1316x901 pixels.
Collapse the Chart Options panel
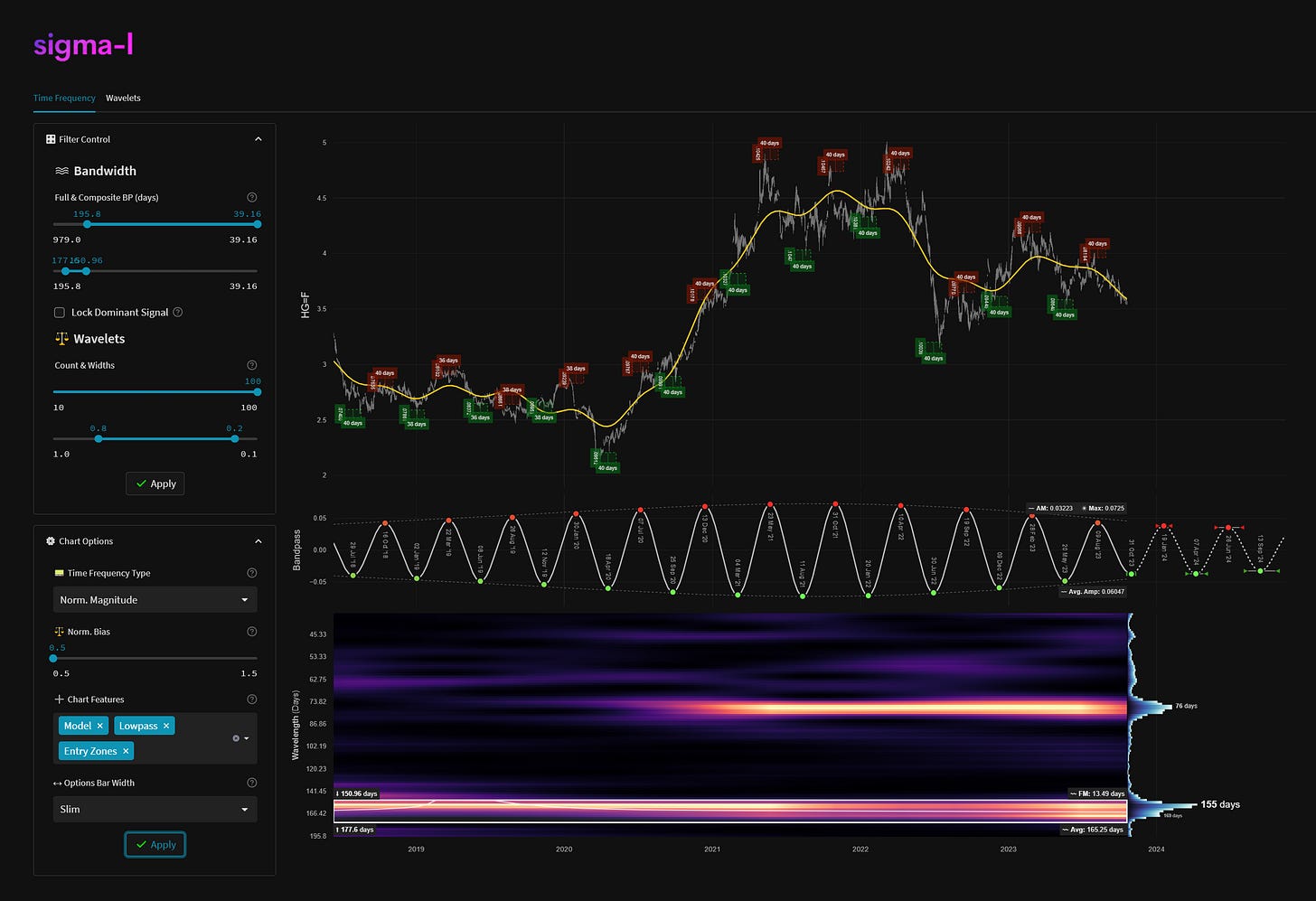click(x=258, y=541)
